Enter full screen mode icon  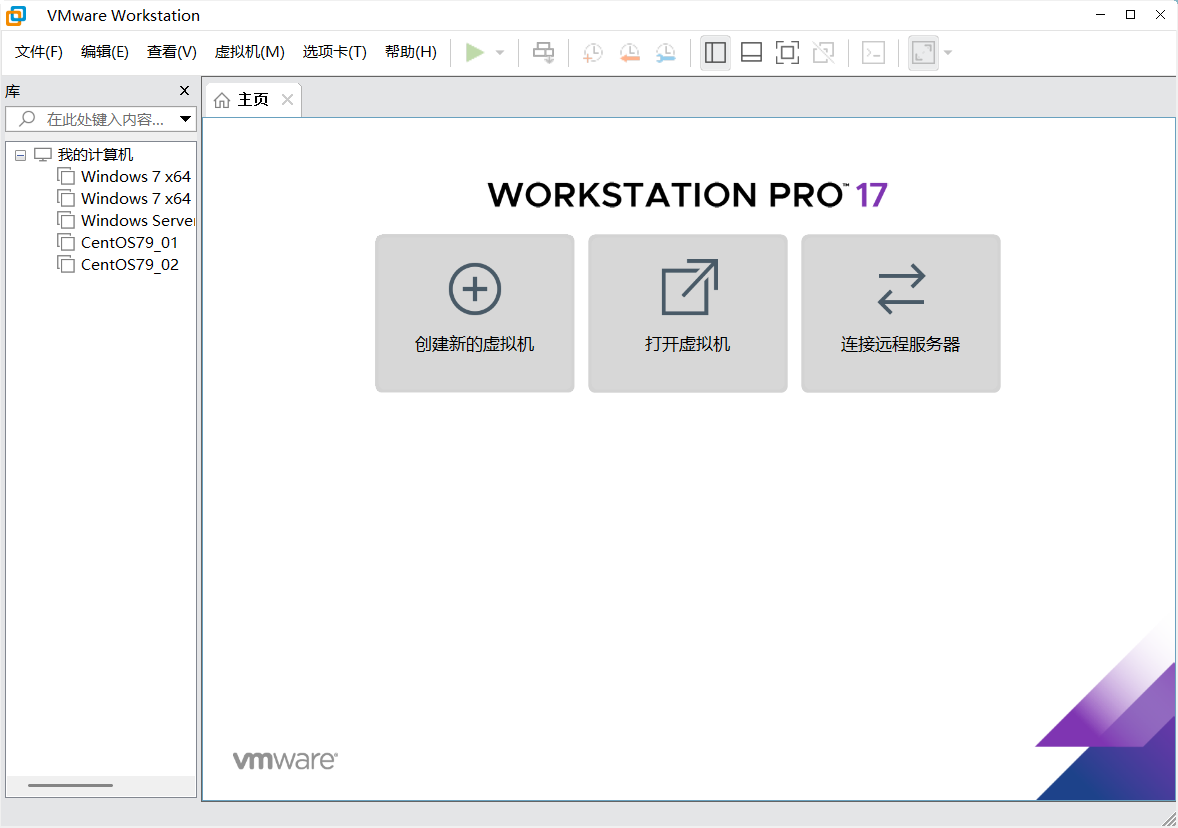[787, 53]
